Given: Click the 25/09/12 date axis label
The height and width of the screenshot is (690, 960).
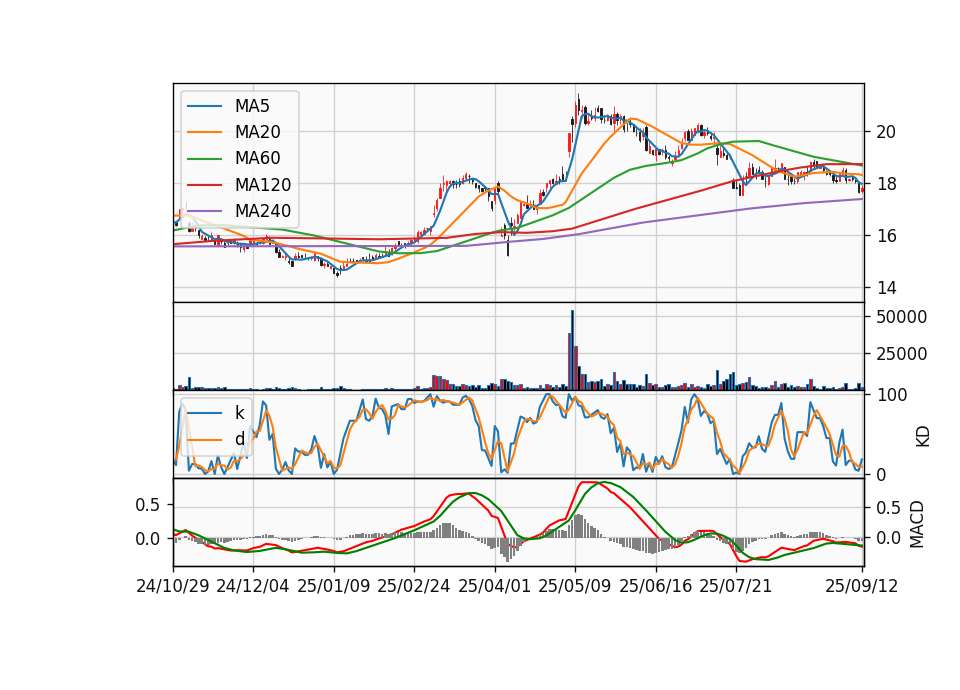Looking at the screenshot, I should point(862,586).
